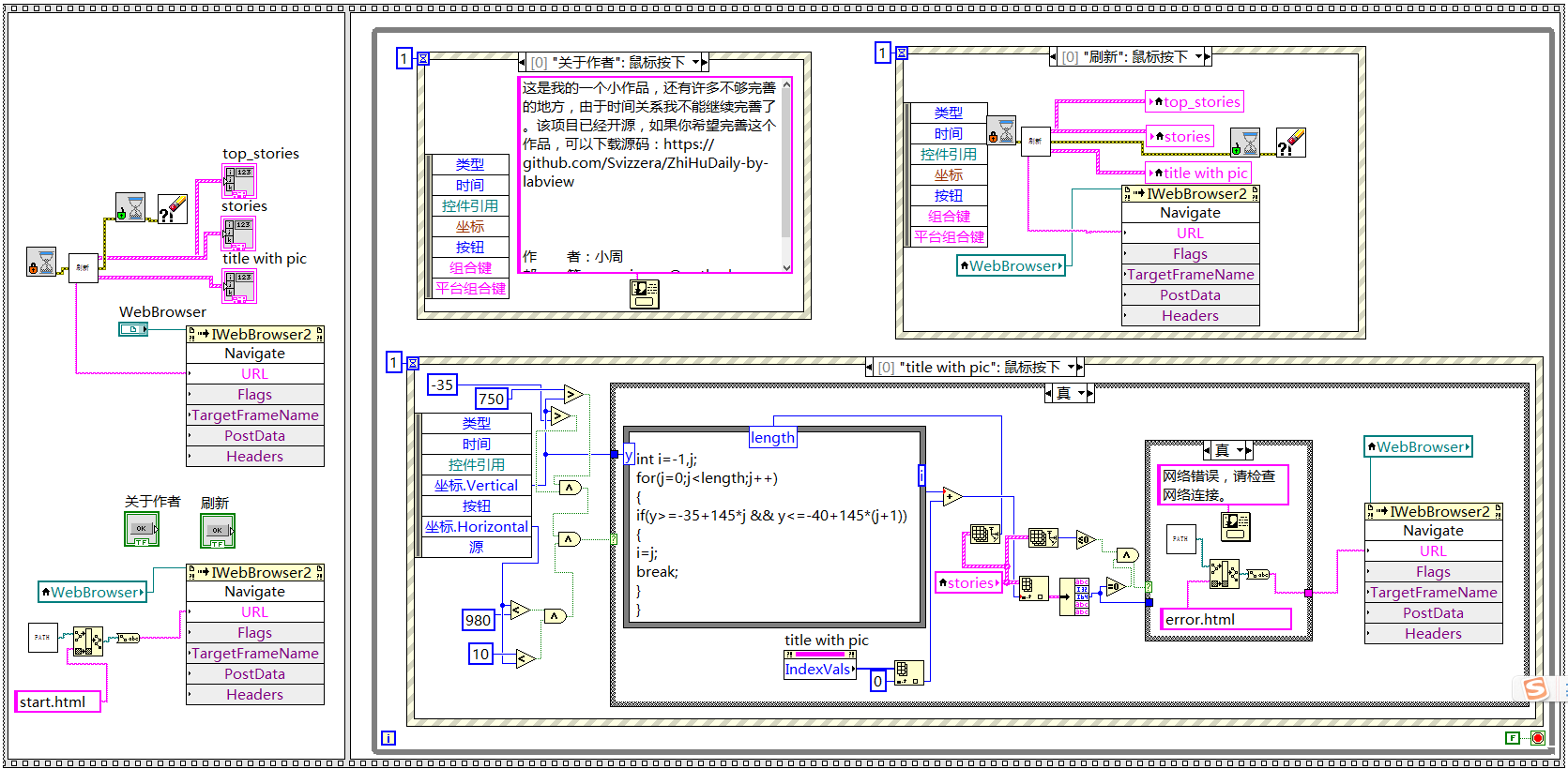The width and height of the screenshot is (1568, 769).
Task: Select the title with pic terminal on left diagram
Action: point(238,285)
